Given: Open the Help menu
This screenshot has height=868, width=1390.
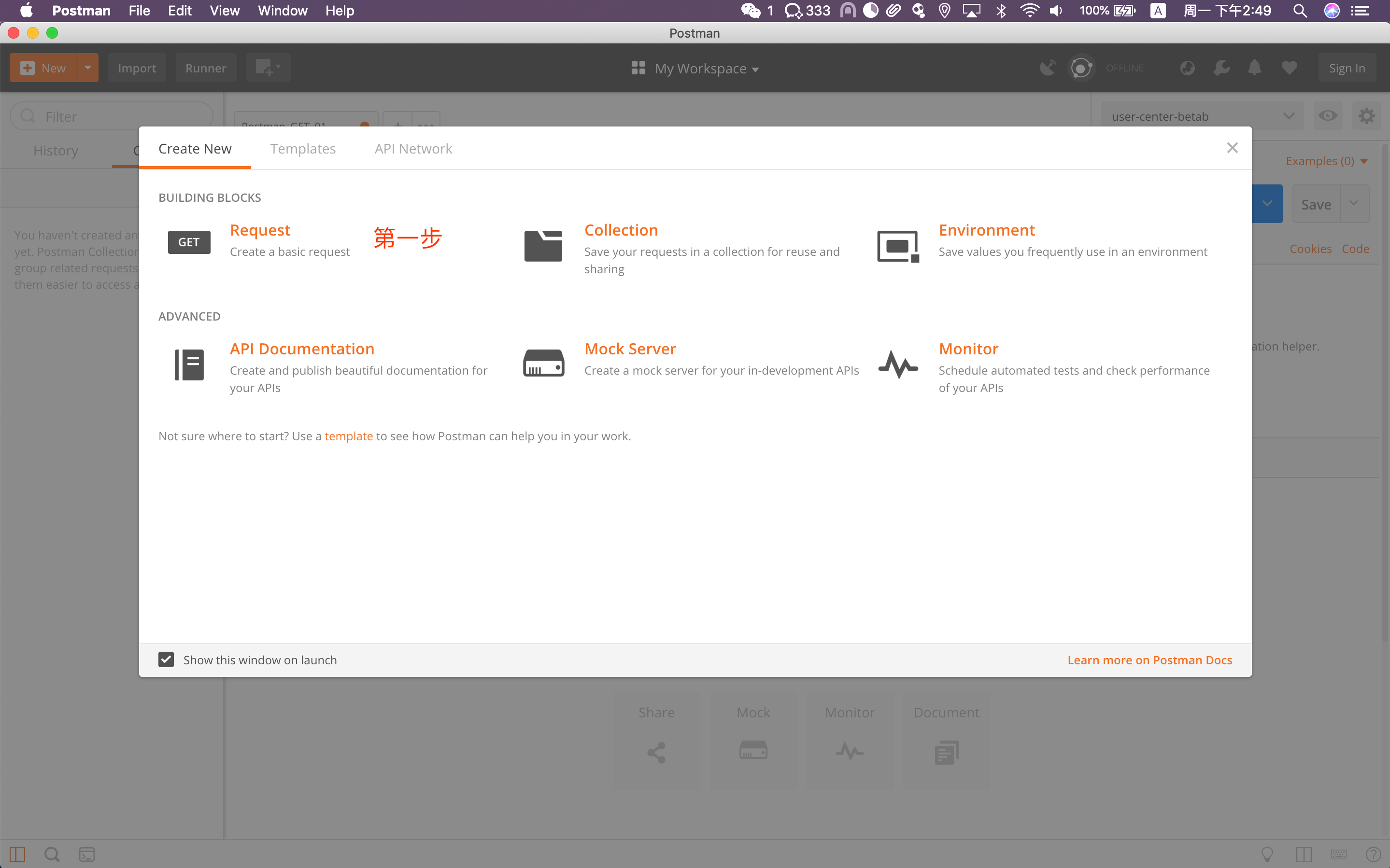Looking at the screenshot, I should point(340,10).
